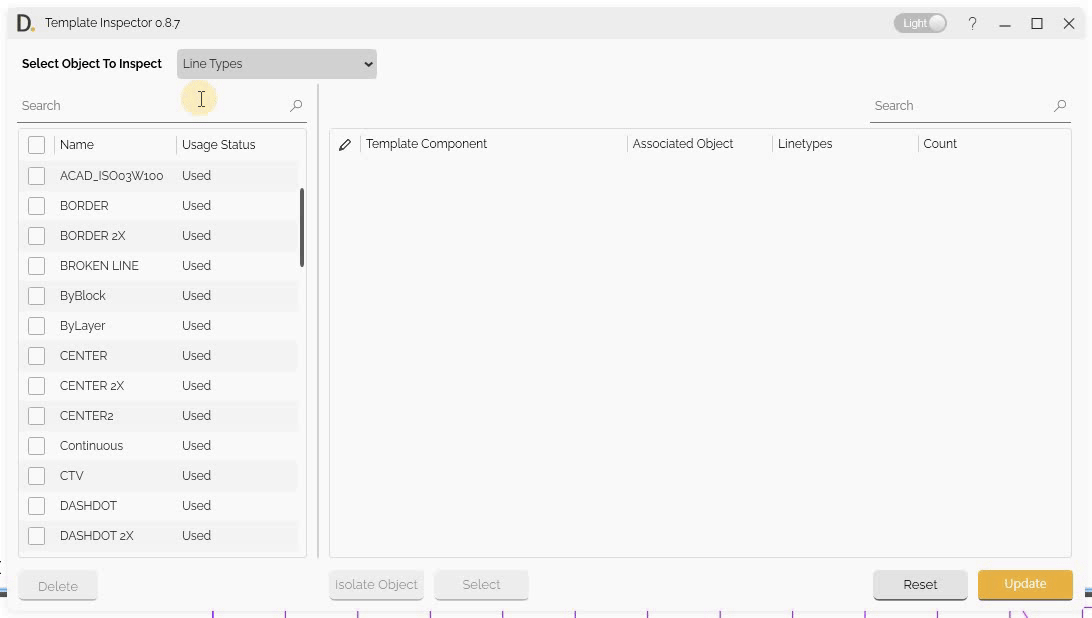The image size is (1092, 618).
Task: Click the magnifier icon in the right search bar
Action: coord(1059,105)
